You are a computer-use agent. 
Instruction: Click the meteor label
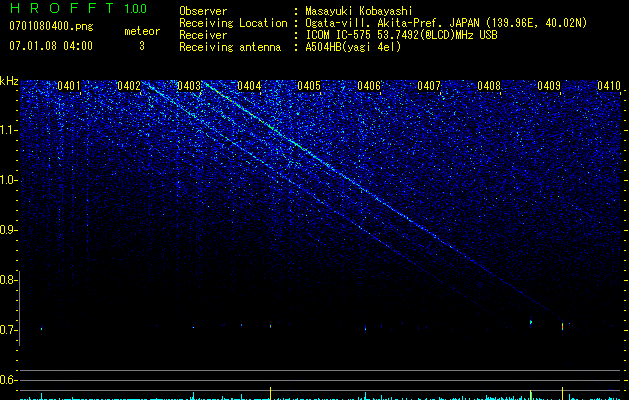142,31
